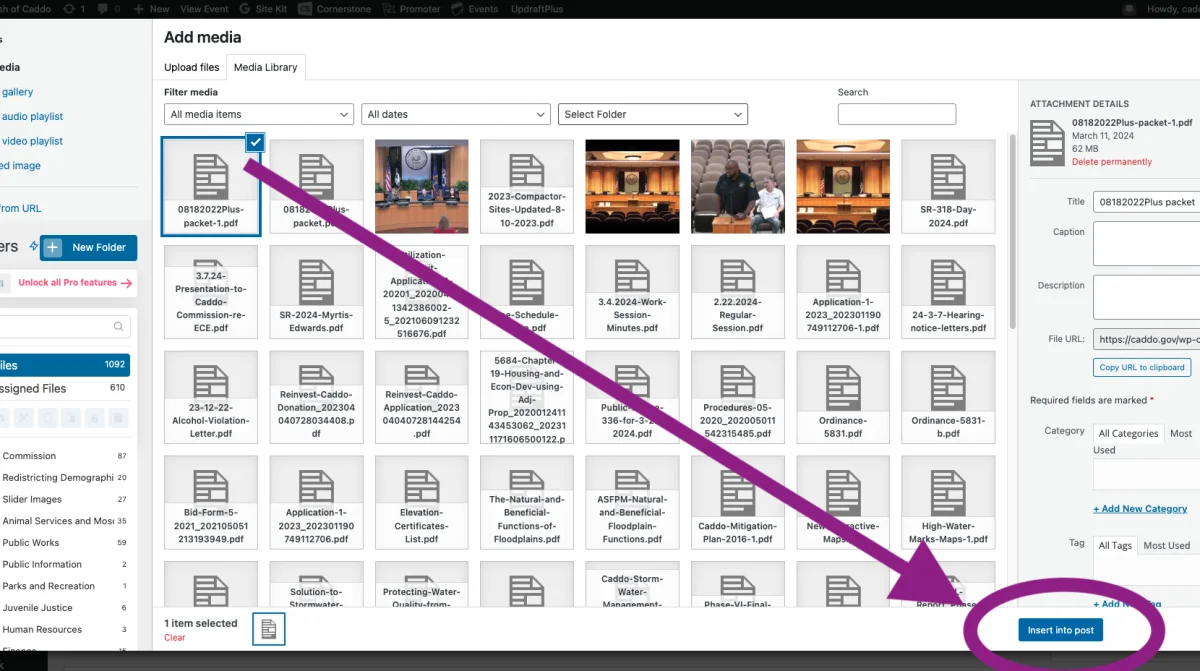Click the updates refresh icon
The width and height of the screenshot is (1200, 671).
tap(69, 9)
